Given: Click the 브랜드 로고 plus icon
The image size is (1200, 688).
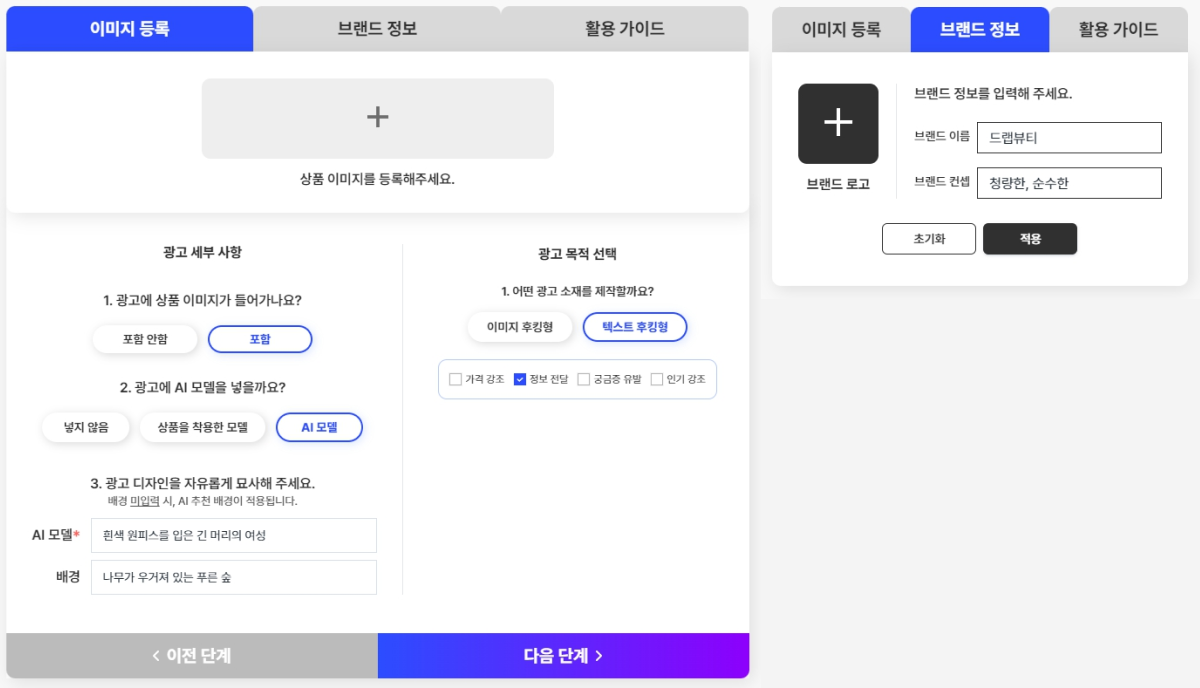Looking at the screenshot, I should click(x=837, y=122).
